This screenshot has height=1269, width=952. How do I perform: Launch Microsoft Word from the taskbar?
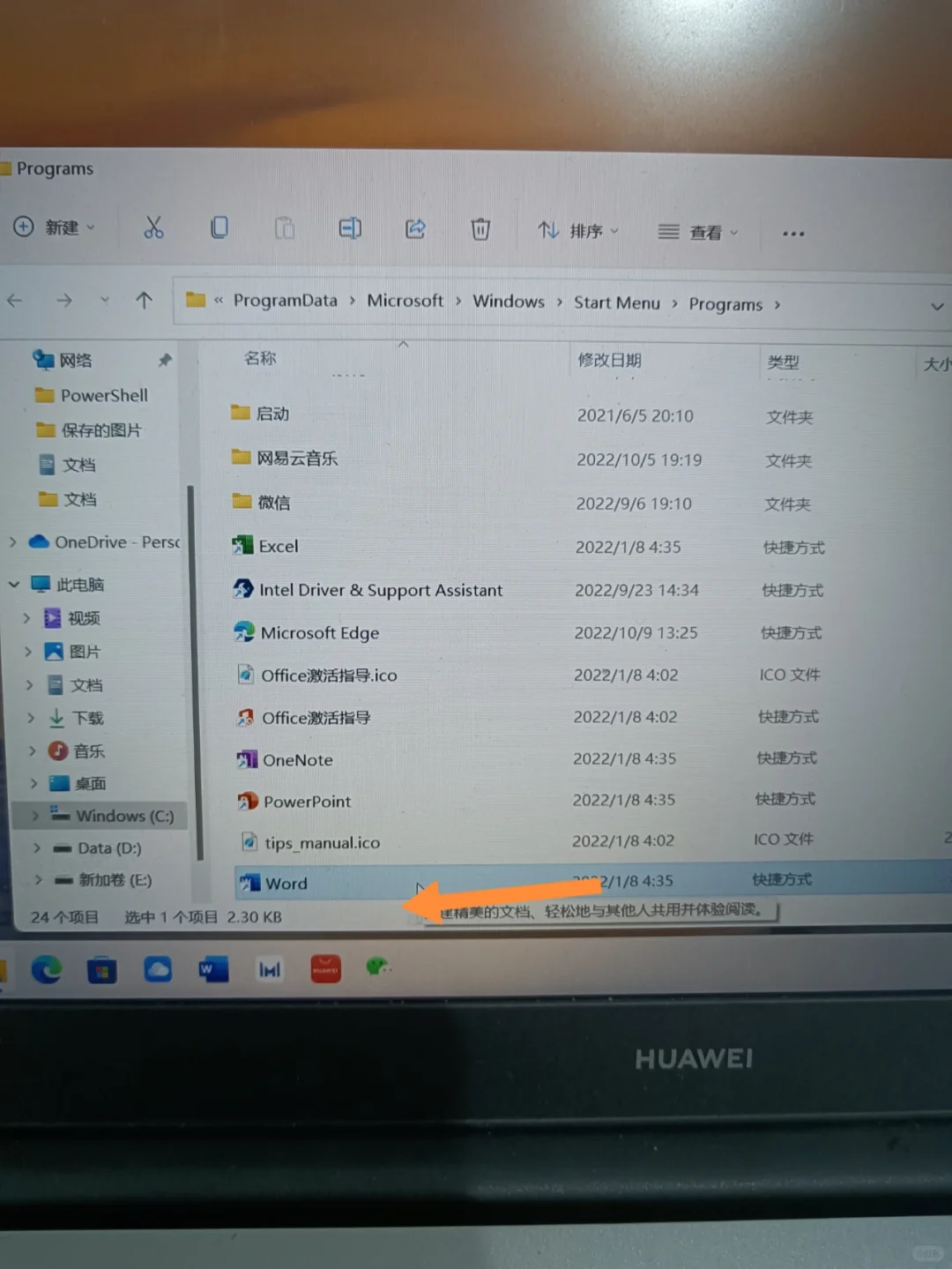pos(213,967)
